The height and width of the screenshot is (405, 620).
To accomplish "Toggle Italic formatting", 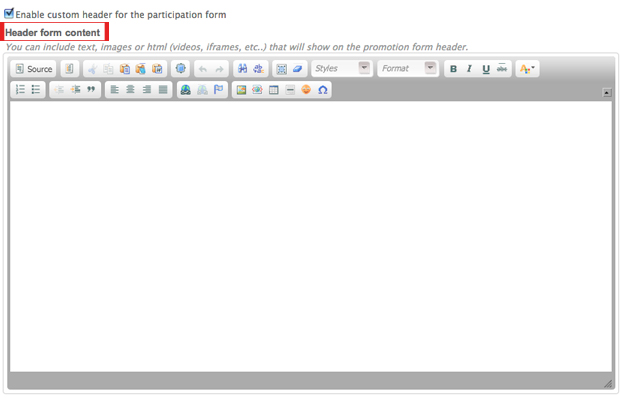I will [469, 69].
